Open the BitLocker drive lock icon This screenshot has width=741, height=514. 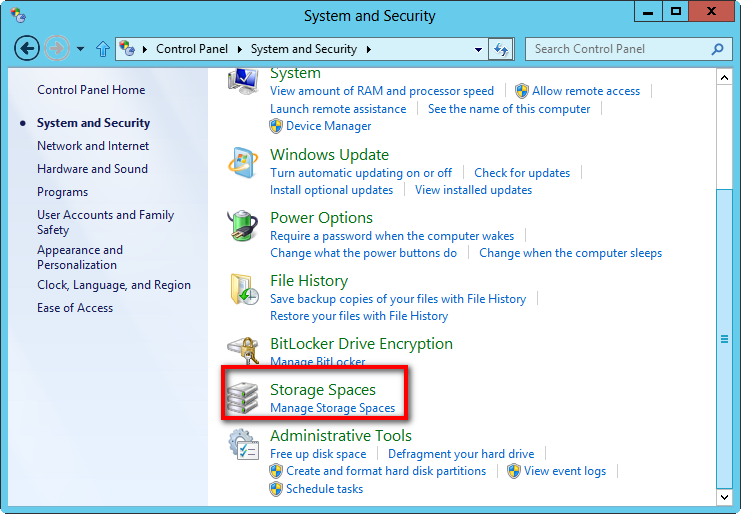[x=243, y=350]
